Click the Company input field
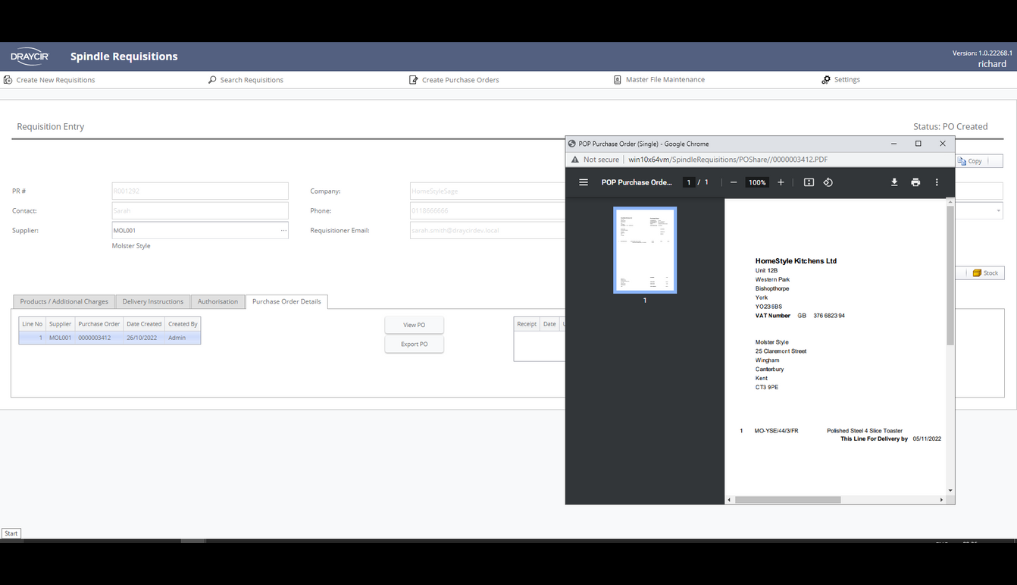 pyautogui.click(x=488, y=191)
